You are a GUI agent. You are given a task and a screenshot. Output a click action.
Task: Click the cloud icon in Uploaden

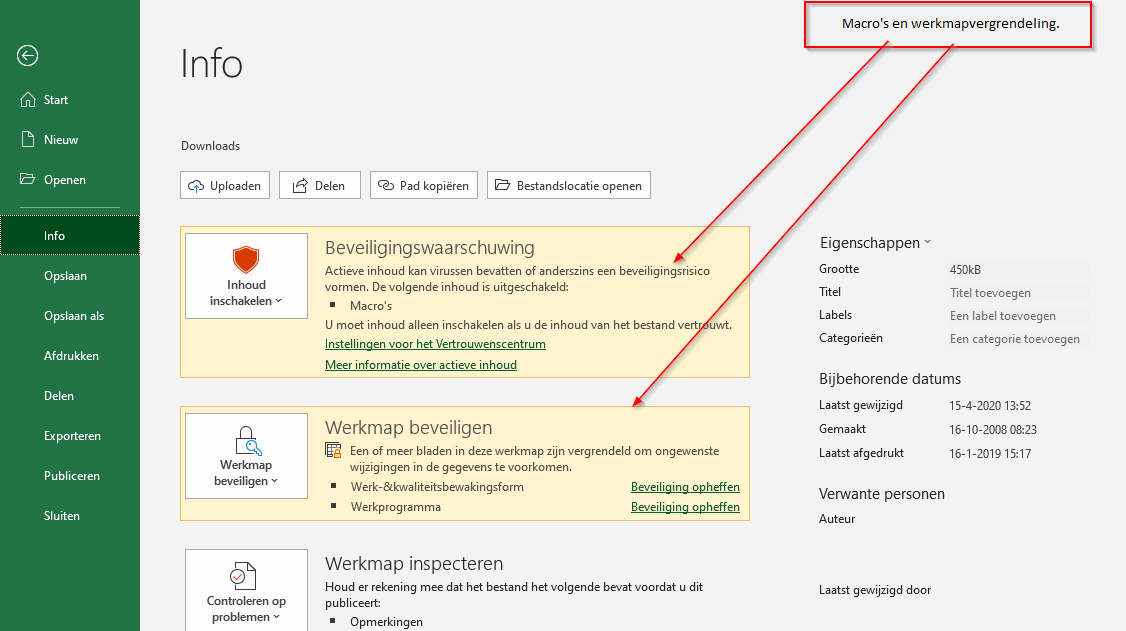click(195, 186)
